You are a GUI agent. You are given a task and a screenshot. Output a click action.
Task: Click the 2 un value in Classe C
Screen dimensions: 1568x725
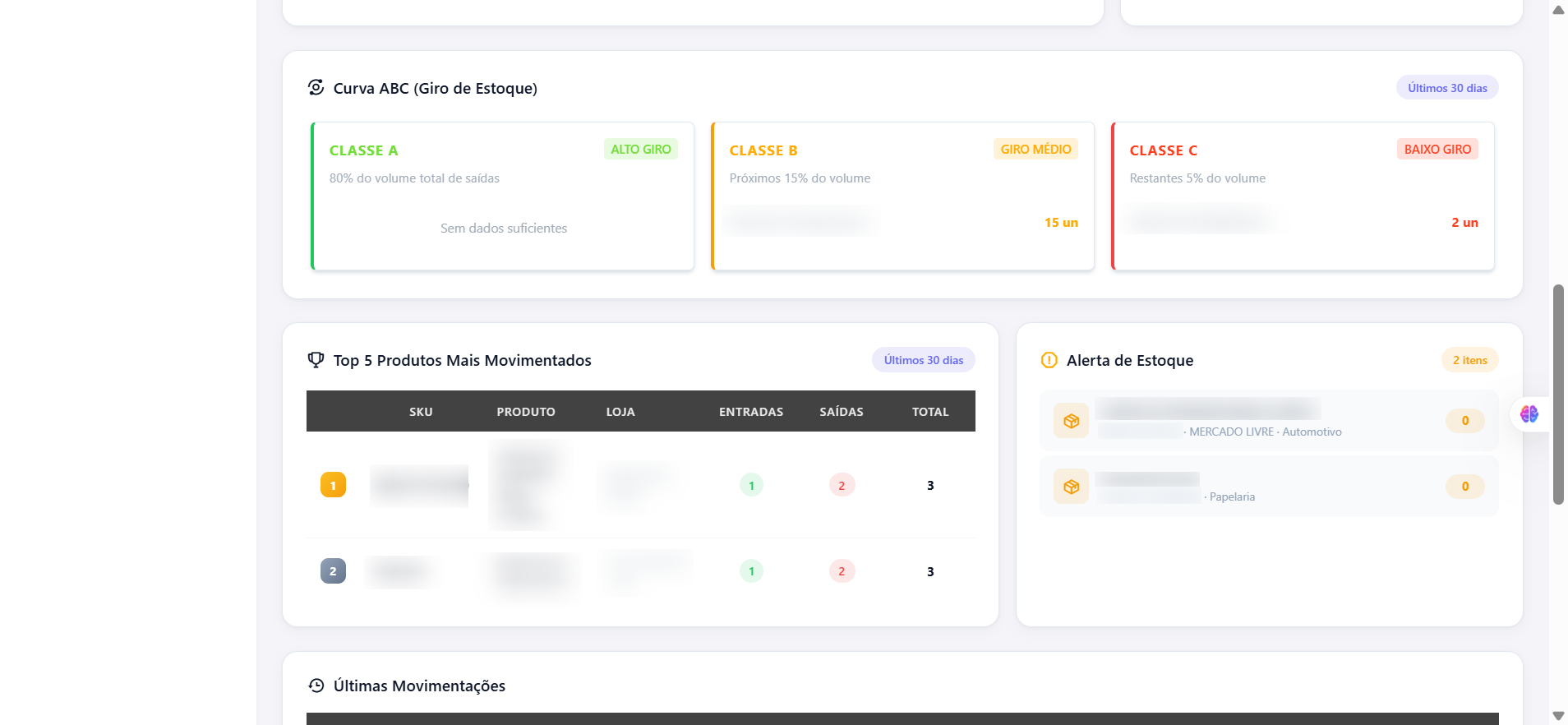(x=1464, y=222)
